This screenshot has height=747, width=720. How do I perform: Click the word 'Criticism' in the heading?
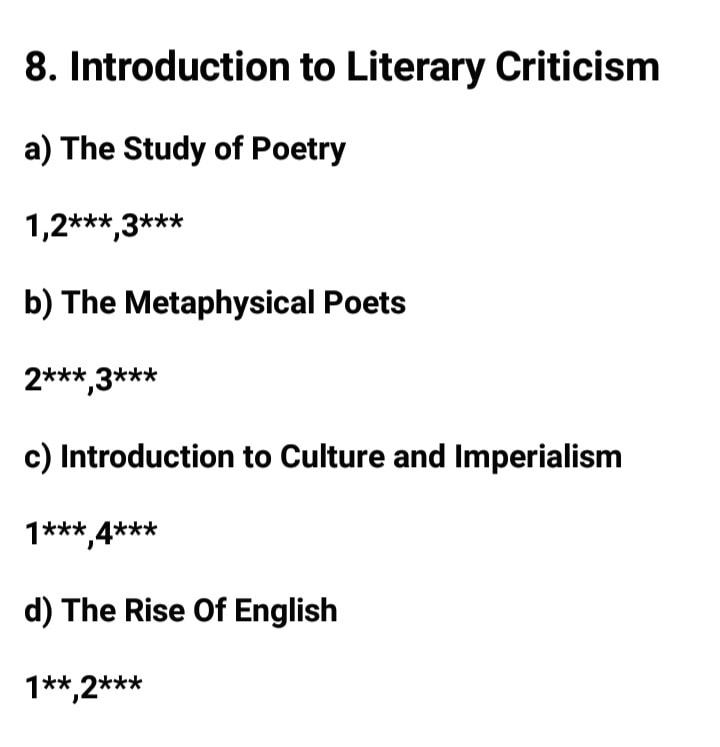(577, 67)
